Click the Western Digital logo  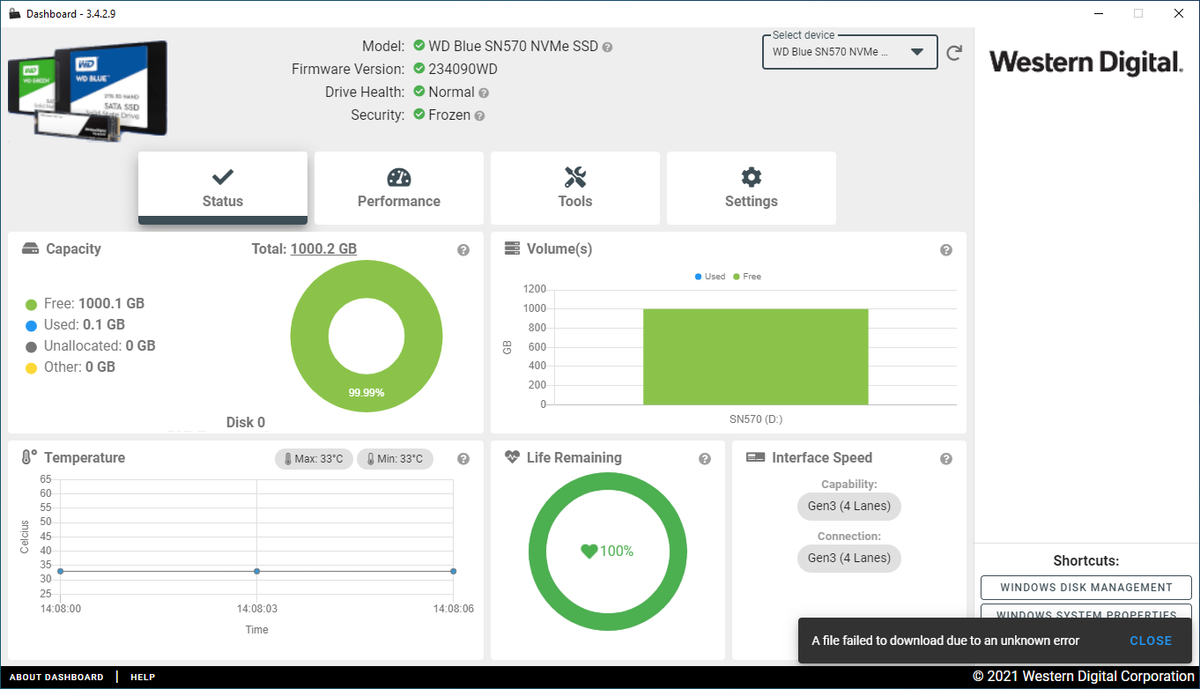coord(1086,62)
